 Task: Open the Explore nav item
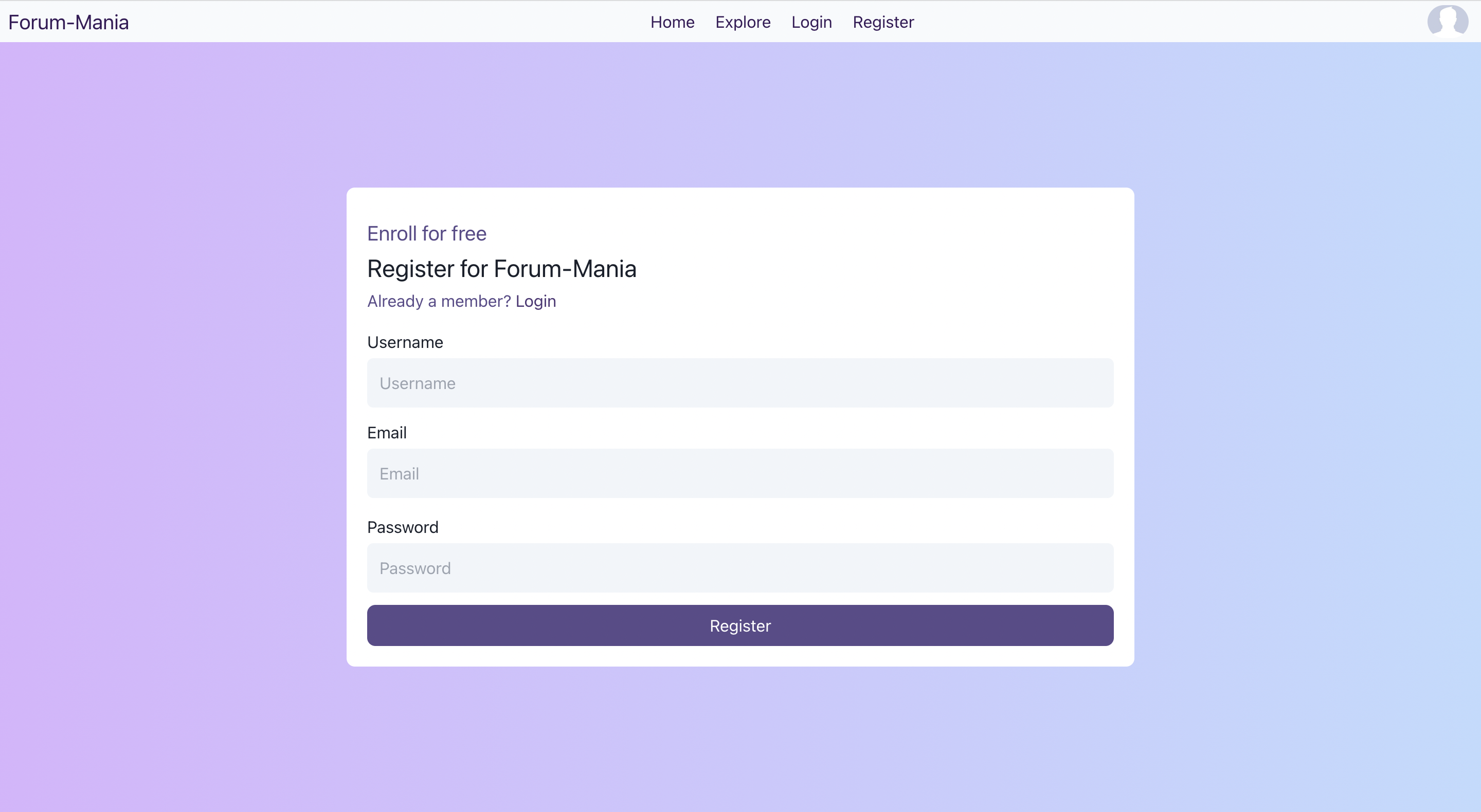coord(743,22)
